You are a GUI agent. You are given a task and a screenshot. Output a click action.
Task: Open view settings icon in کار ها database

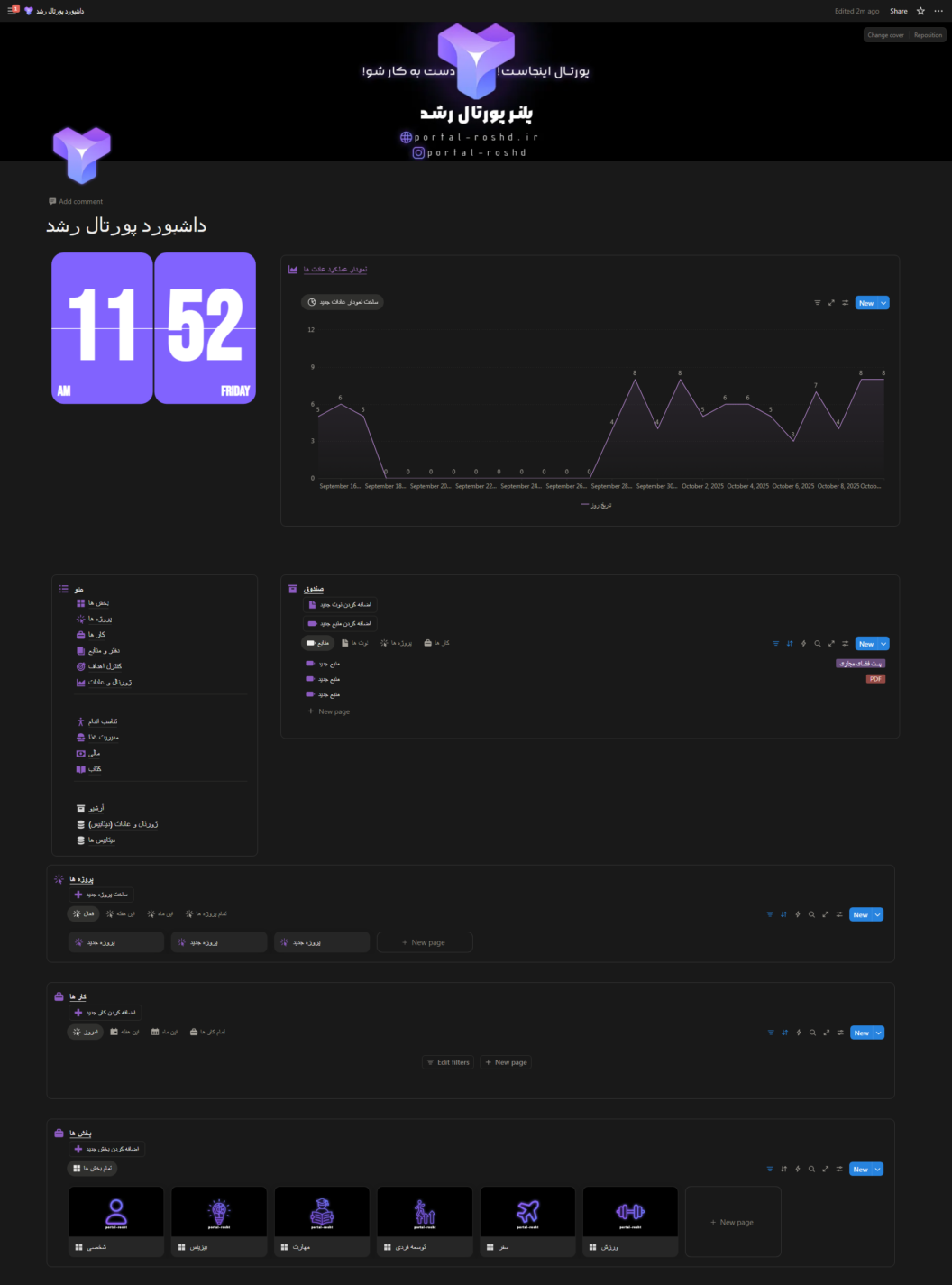click(840, 1033)
